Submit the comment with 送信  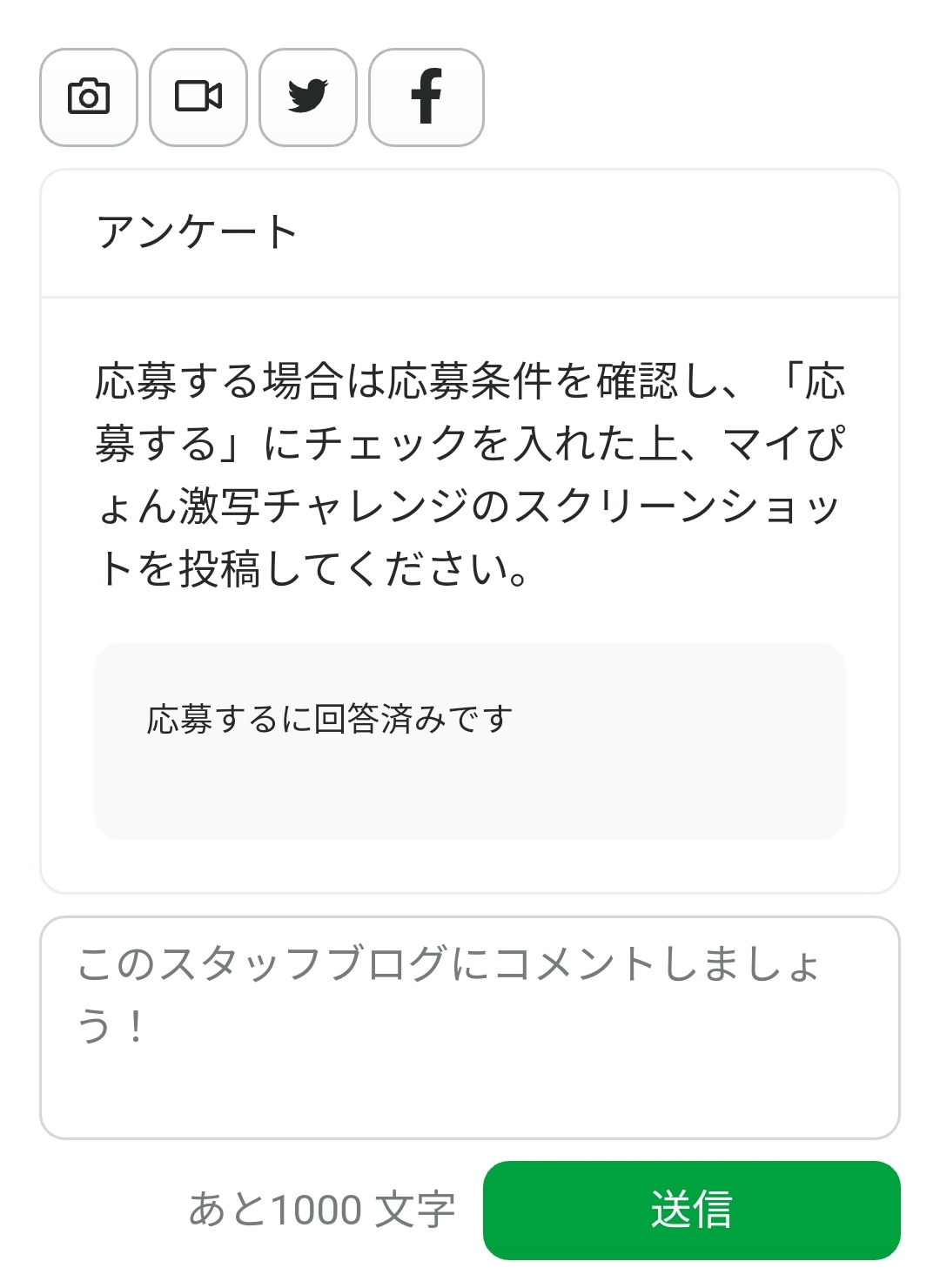(x=692, y=1210)
